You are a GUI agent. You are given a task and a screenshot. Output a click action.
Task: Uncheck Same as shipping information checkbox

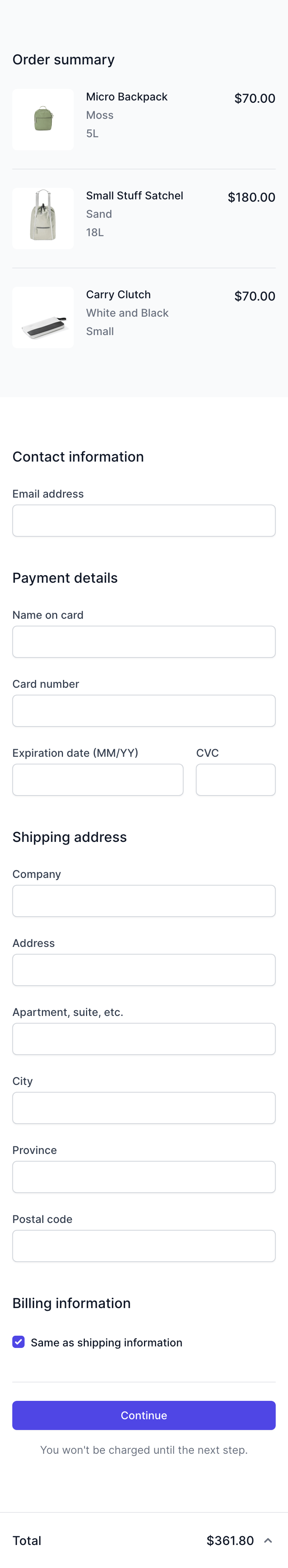point(18,1342)
